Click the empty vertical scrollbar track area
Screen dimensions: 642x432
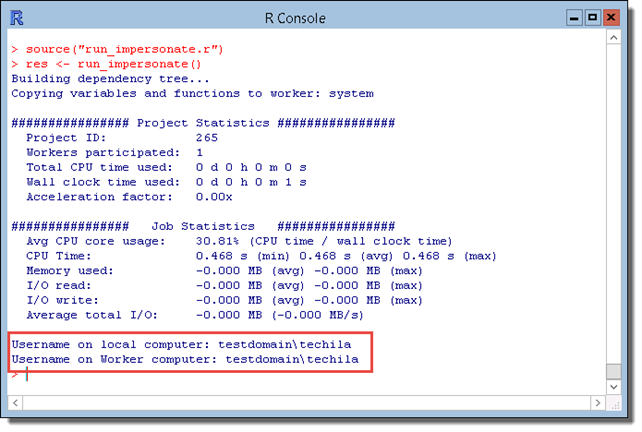613,200
